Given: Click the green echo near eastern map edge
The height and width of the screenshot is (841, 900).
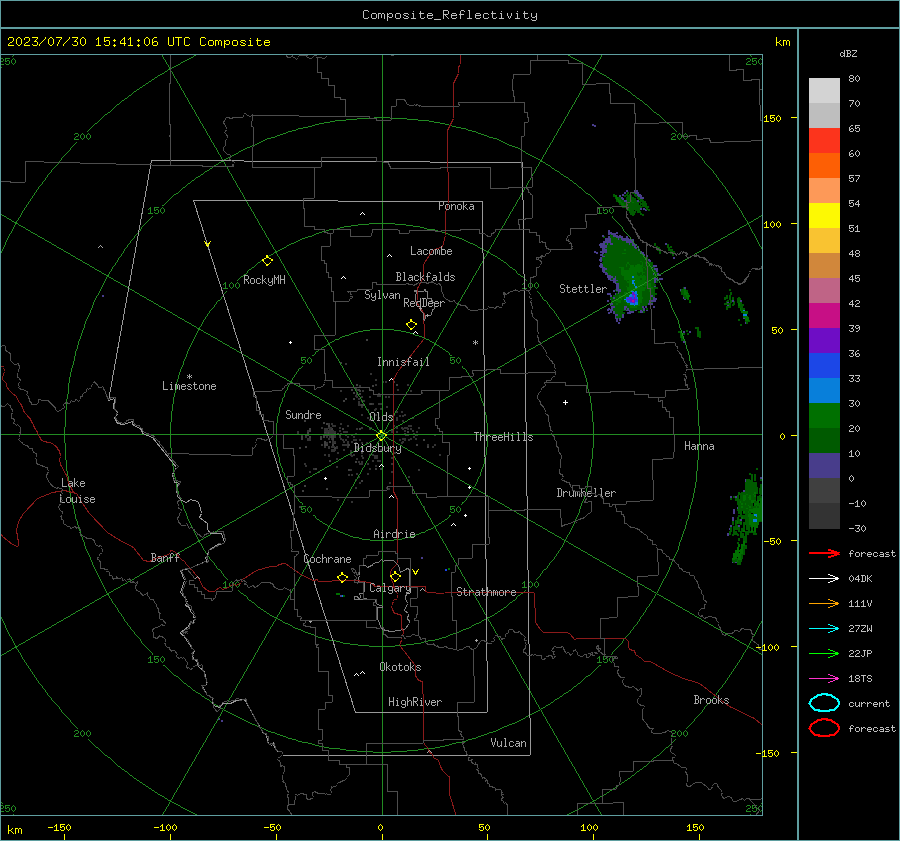Looking at the screenshot, I should pos(747,517).
